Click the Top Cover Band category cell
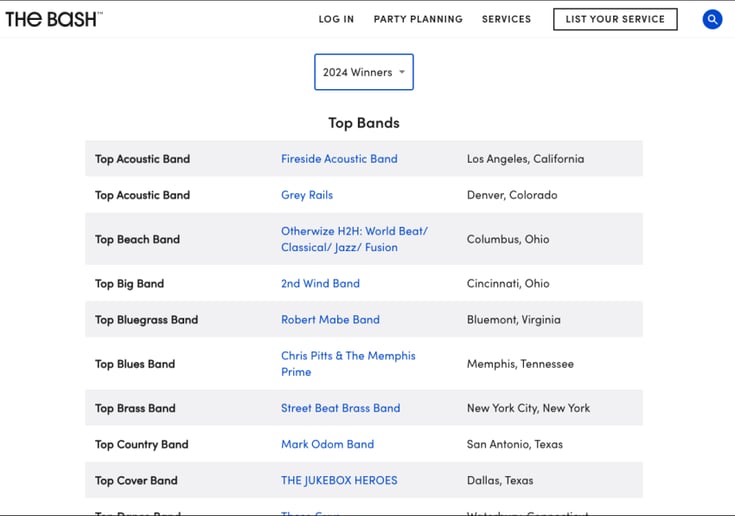 (136, 481)
